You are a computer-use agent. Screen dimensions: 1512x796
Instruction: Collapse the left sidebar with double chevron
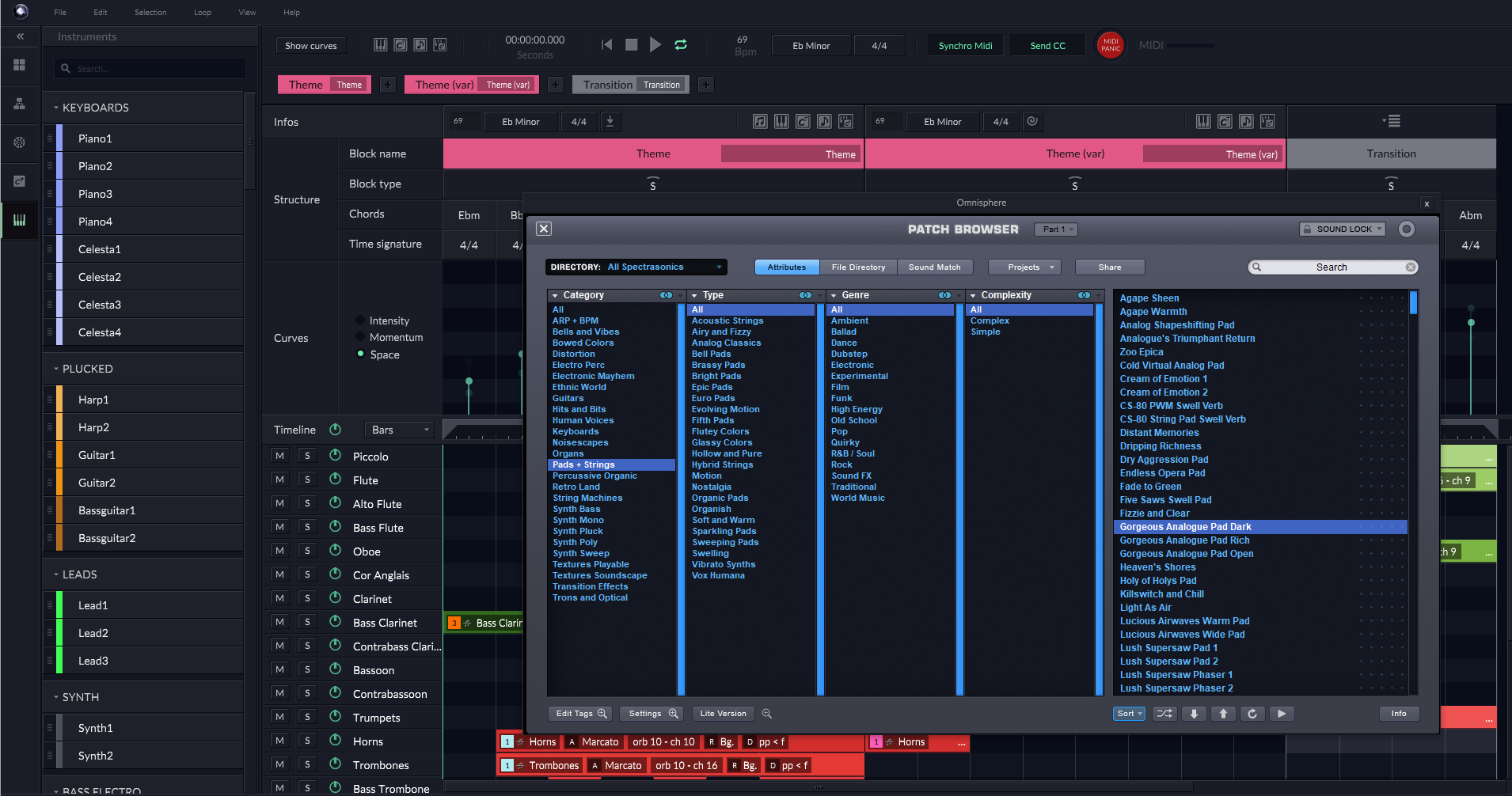[20, 36]
